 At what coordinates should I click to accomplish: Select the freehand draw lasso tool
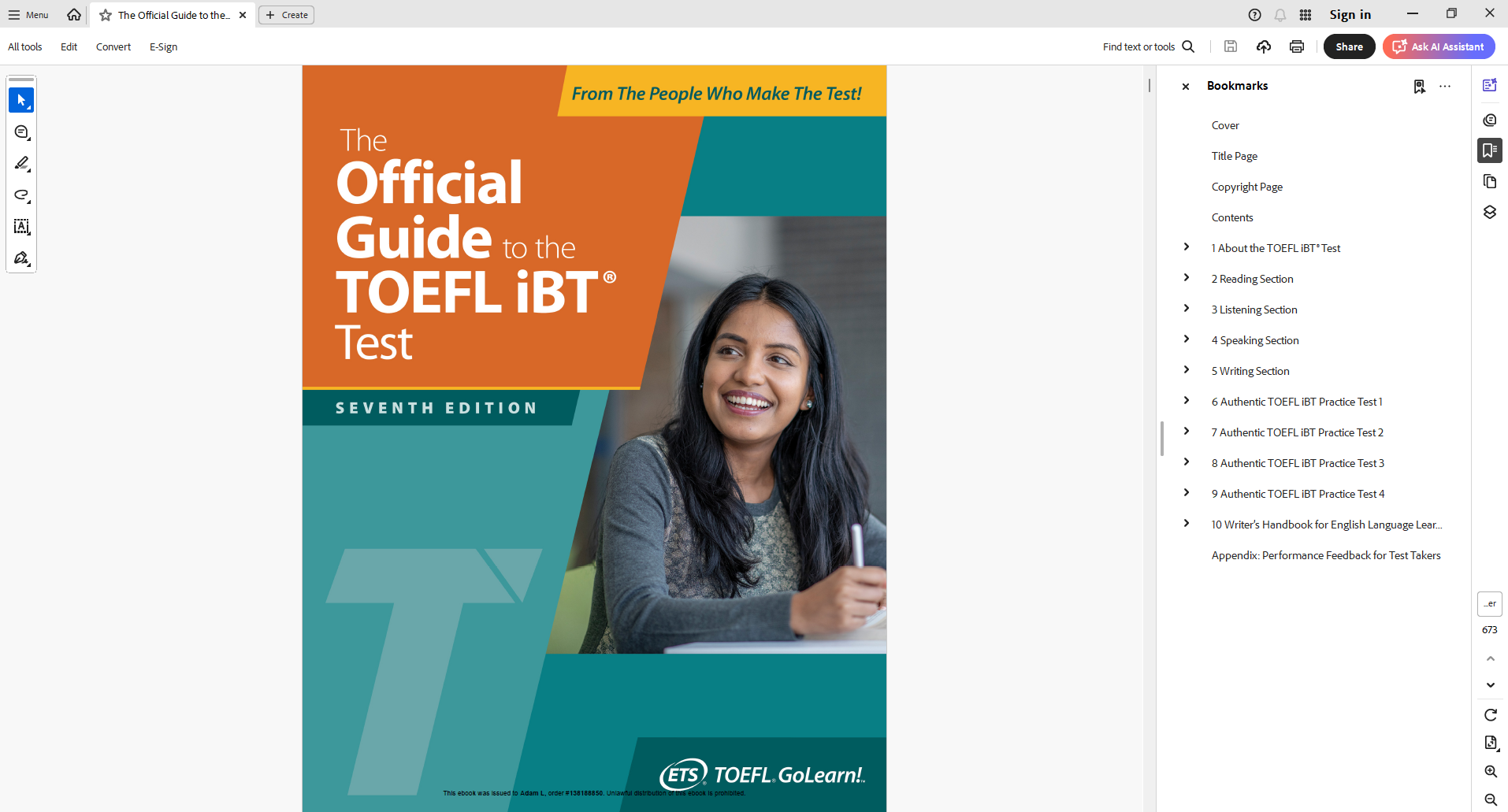coord(21,195)
